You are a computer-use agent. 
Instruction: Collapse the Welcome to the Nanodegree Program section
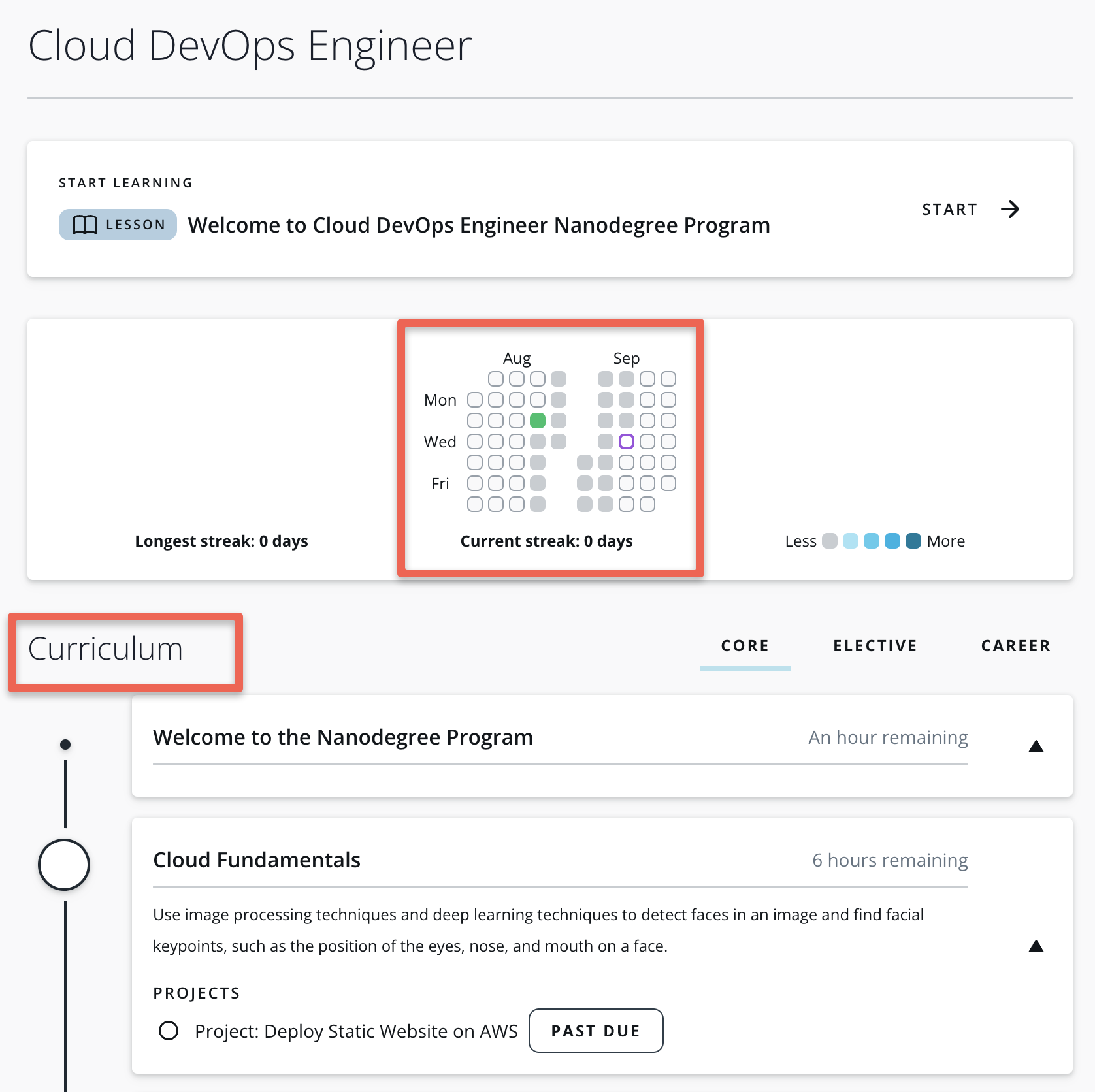pos(1036,746)
